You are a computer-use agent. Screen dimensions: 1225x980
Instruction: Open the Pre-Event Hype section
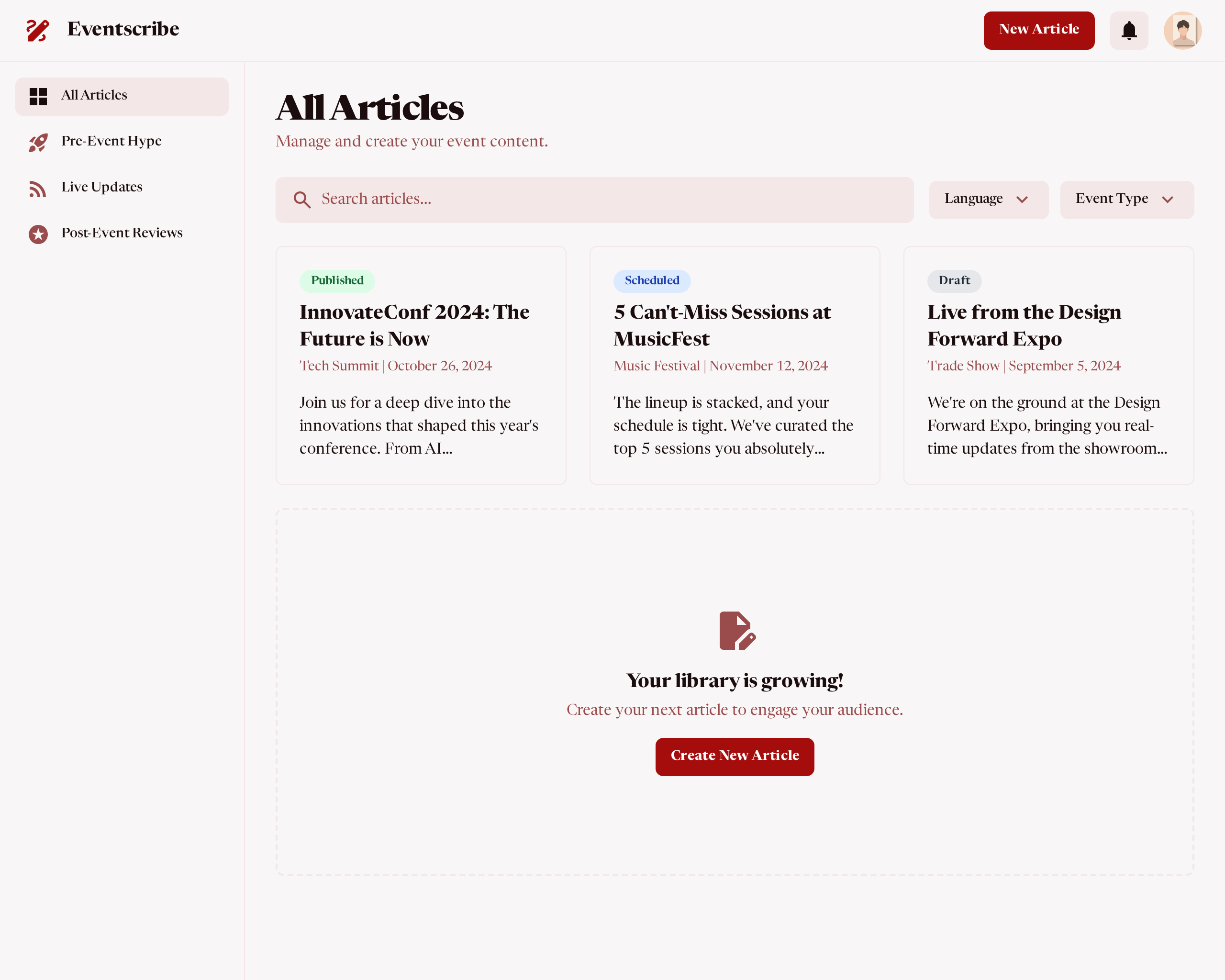click(x=111, y=141)
